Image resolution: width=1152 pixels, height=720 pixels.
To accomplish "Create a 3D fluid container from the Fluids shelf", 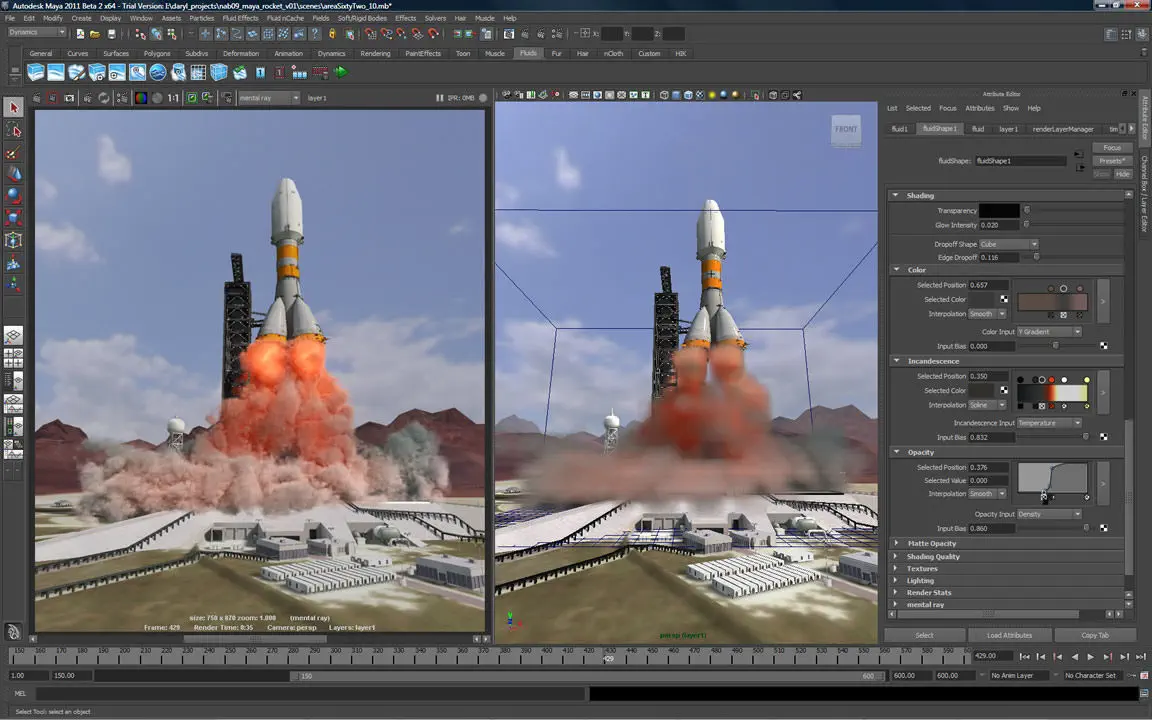I will pos(34,72).
